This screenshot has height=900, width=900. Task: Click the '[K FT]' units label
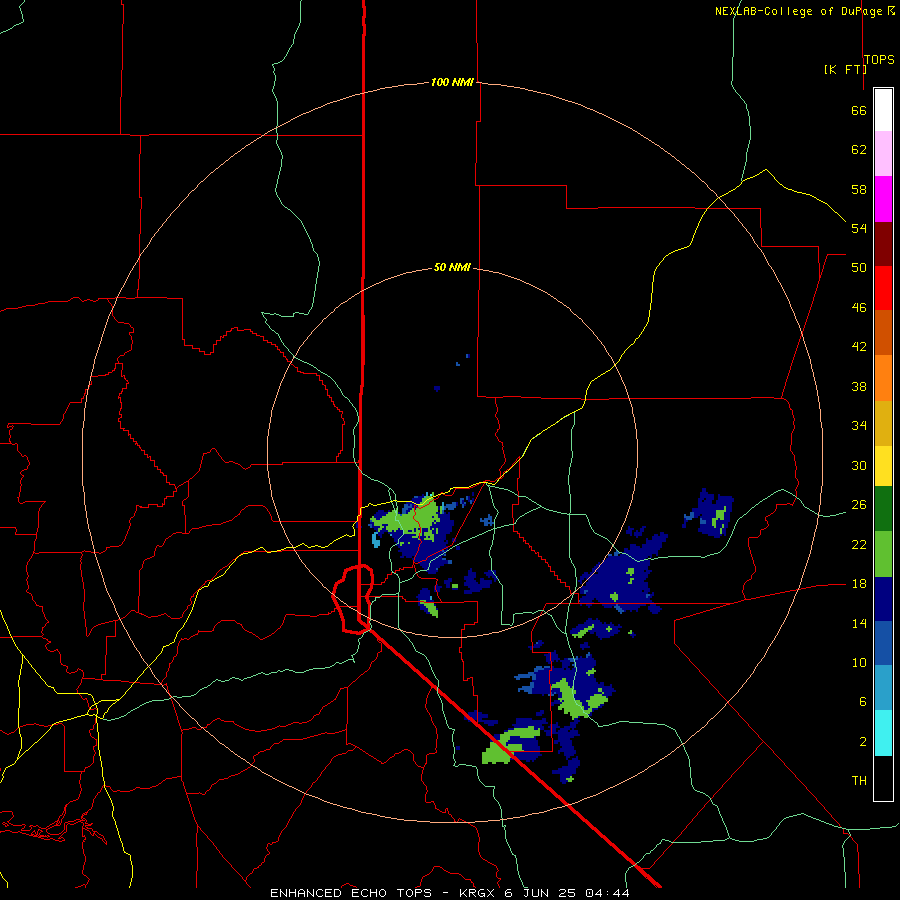[845, 69]
